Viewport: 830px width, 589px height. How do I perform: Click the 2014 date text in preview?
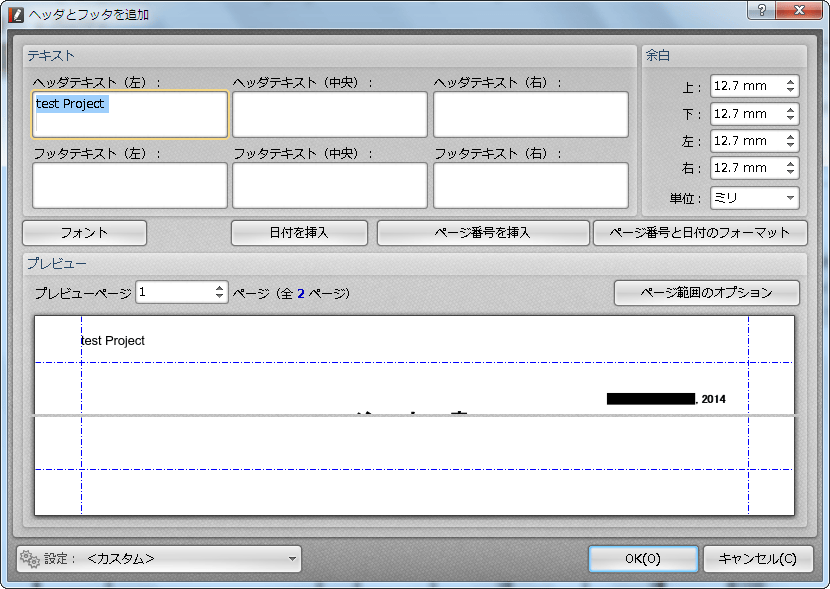click(713, 400)
